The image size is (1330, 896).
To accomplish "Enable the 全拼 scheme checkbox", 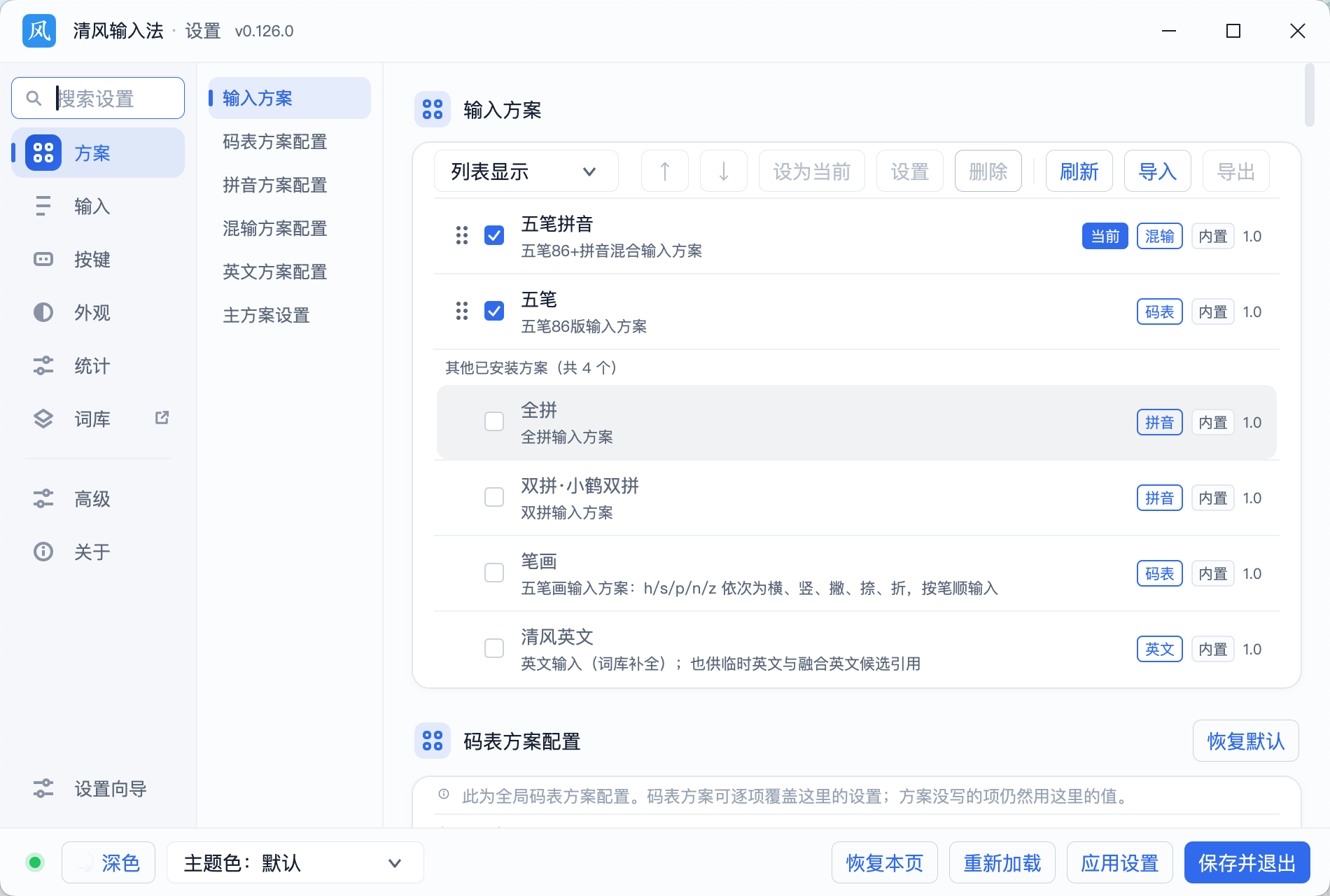I will pos(494,421).
